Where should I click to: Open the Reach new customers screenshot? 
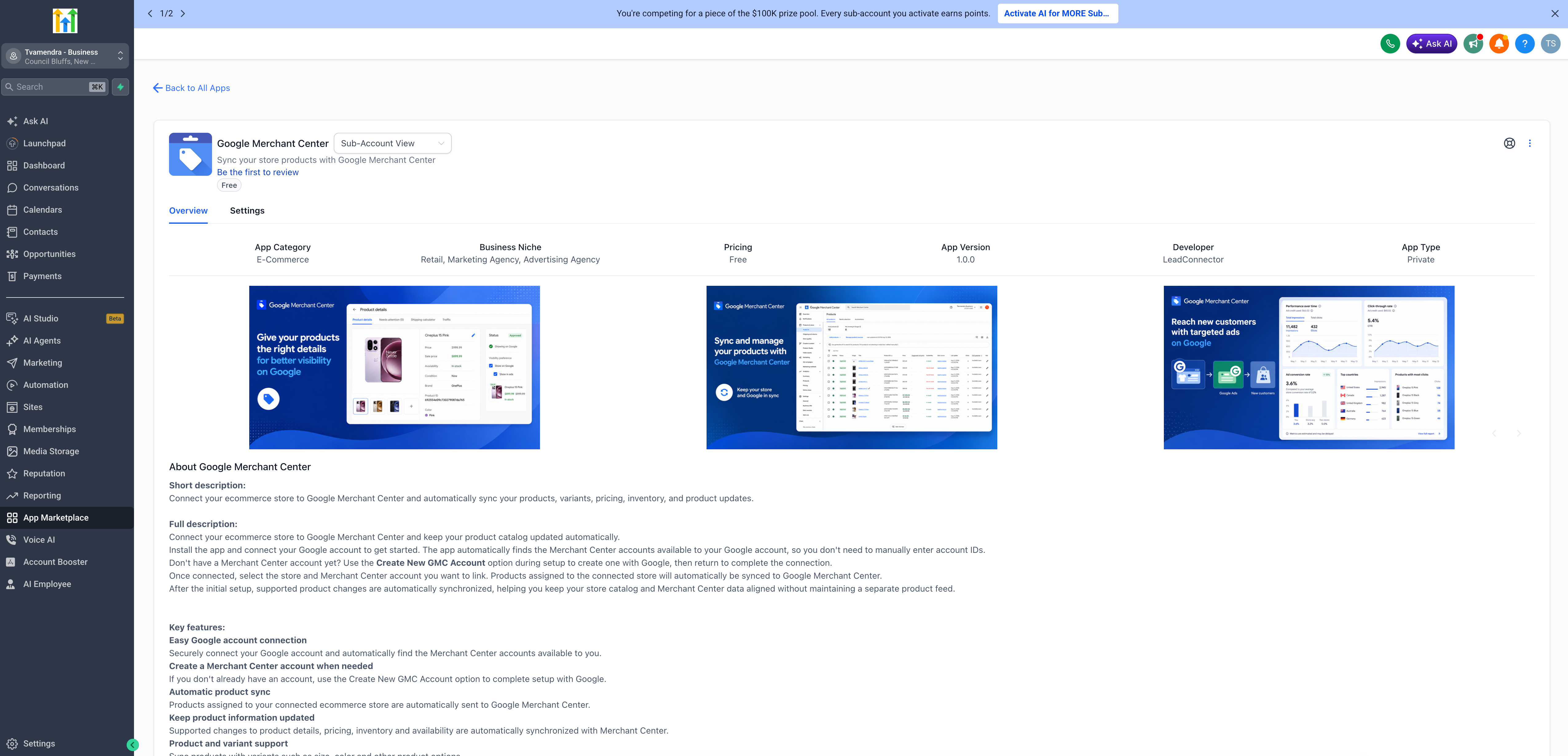pyautogui.click(x=1309, y=368)
